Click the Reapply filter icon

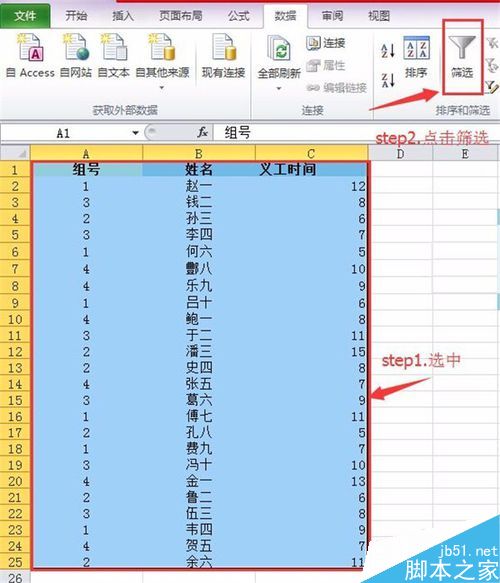click(x=492, y=65)
